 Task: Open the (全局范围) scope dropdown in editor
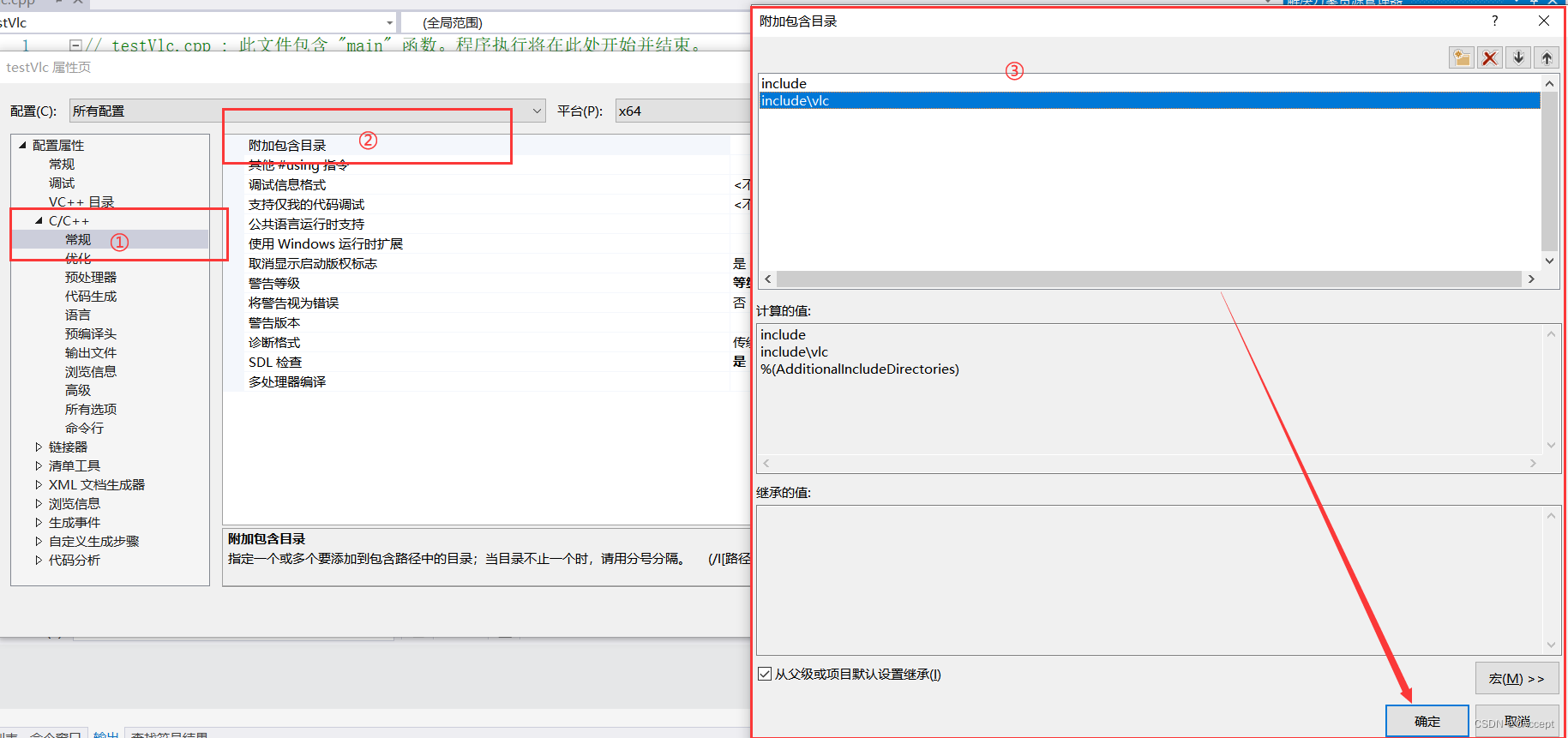pyautogui.click(x=576, y=22)
